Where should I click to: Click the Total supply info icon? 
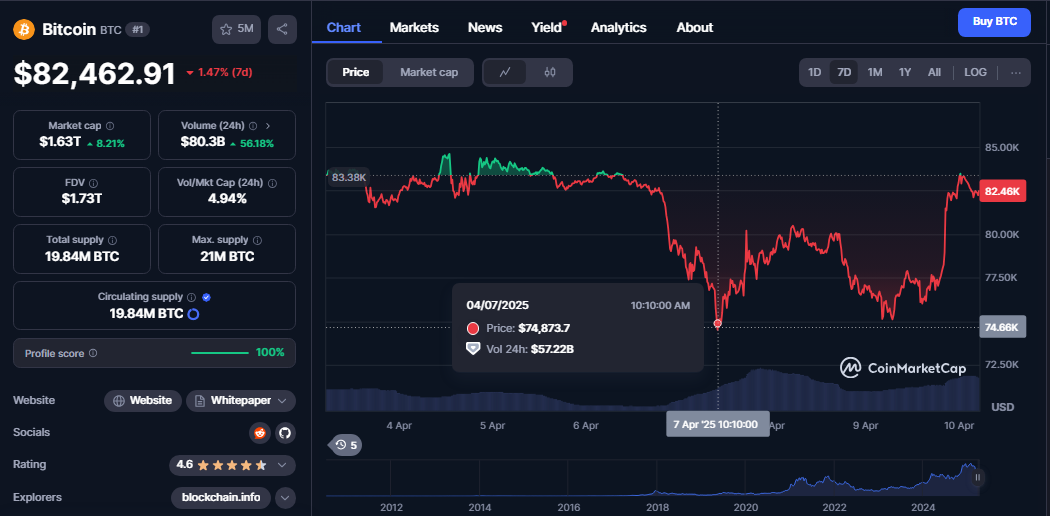[x=112, y=240]
